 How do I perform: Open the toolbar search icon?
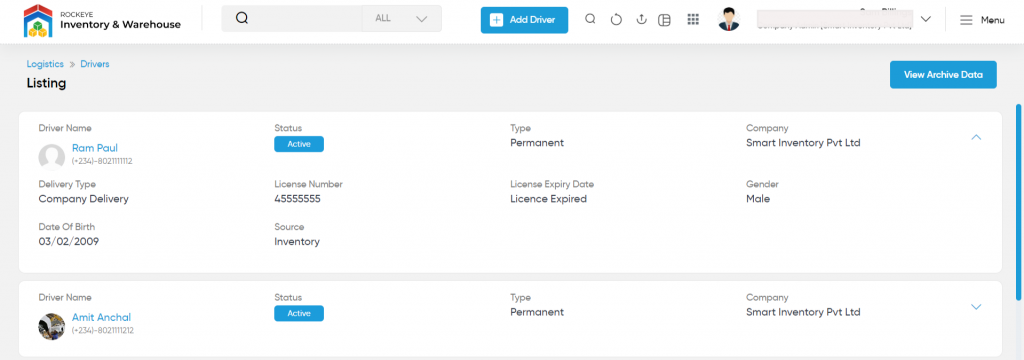[x=590, y=20]
